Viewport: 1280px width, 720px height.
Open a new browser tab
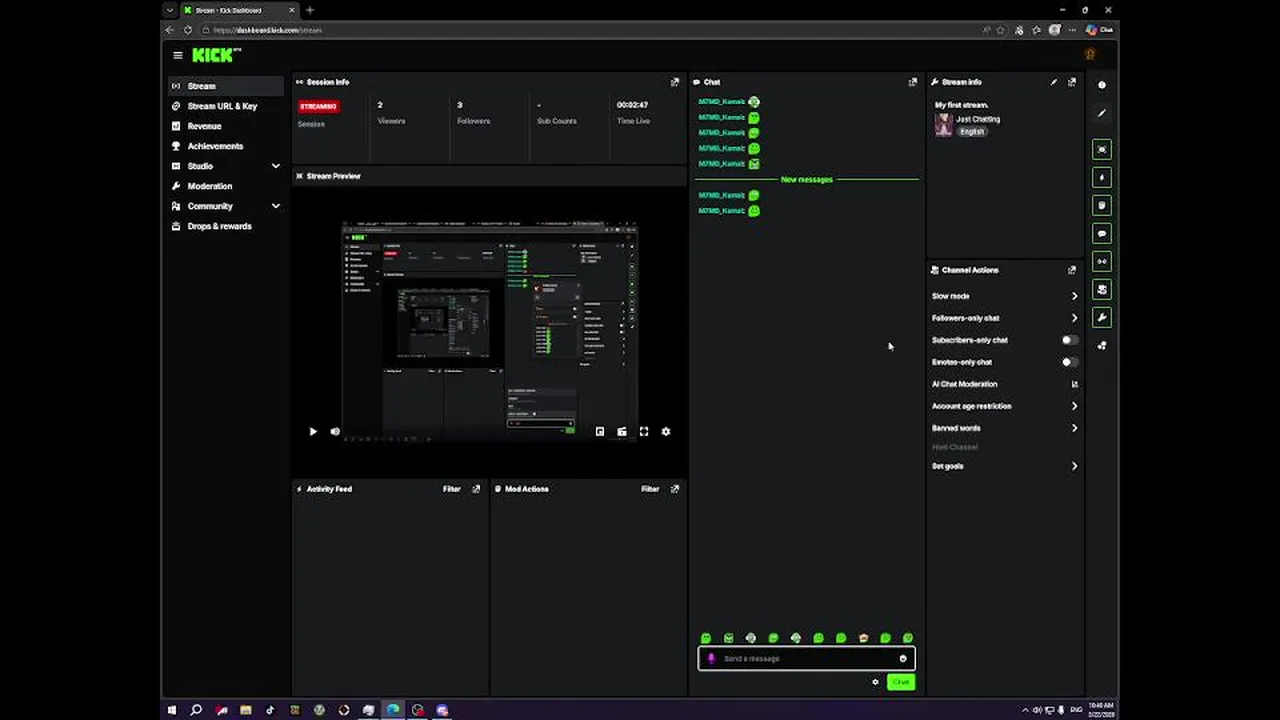pos(309,10)
